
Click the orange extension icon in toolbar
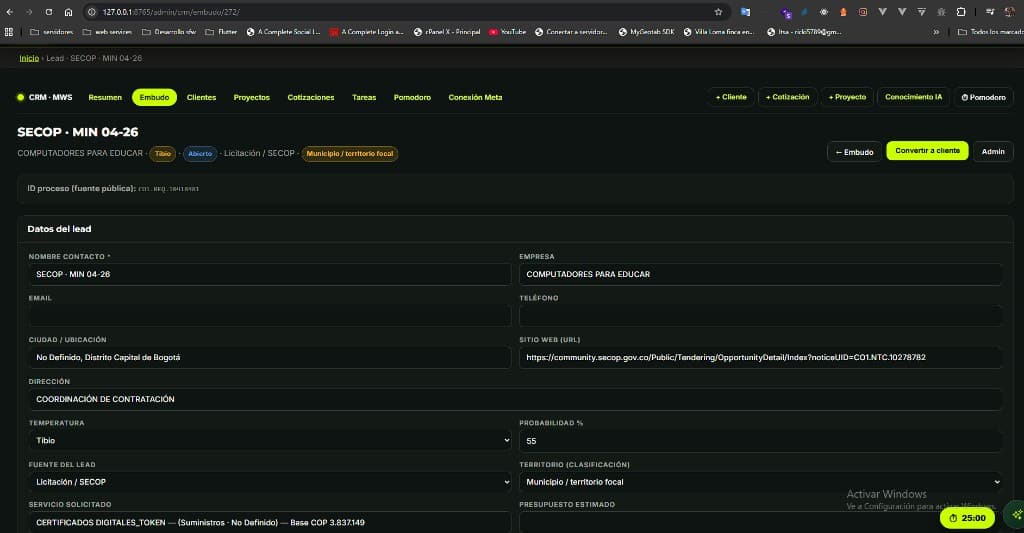pyautogui.click(x=843, y=12)
